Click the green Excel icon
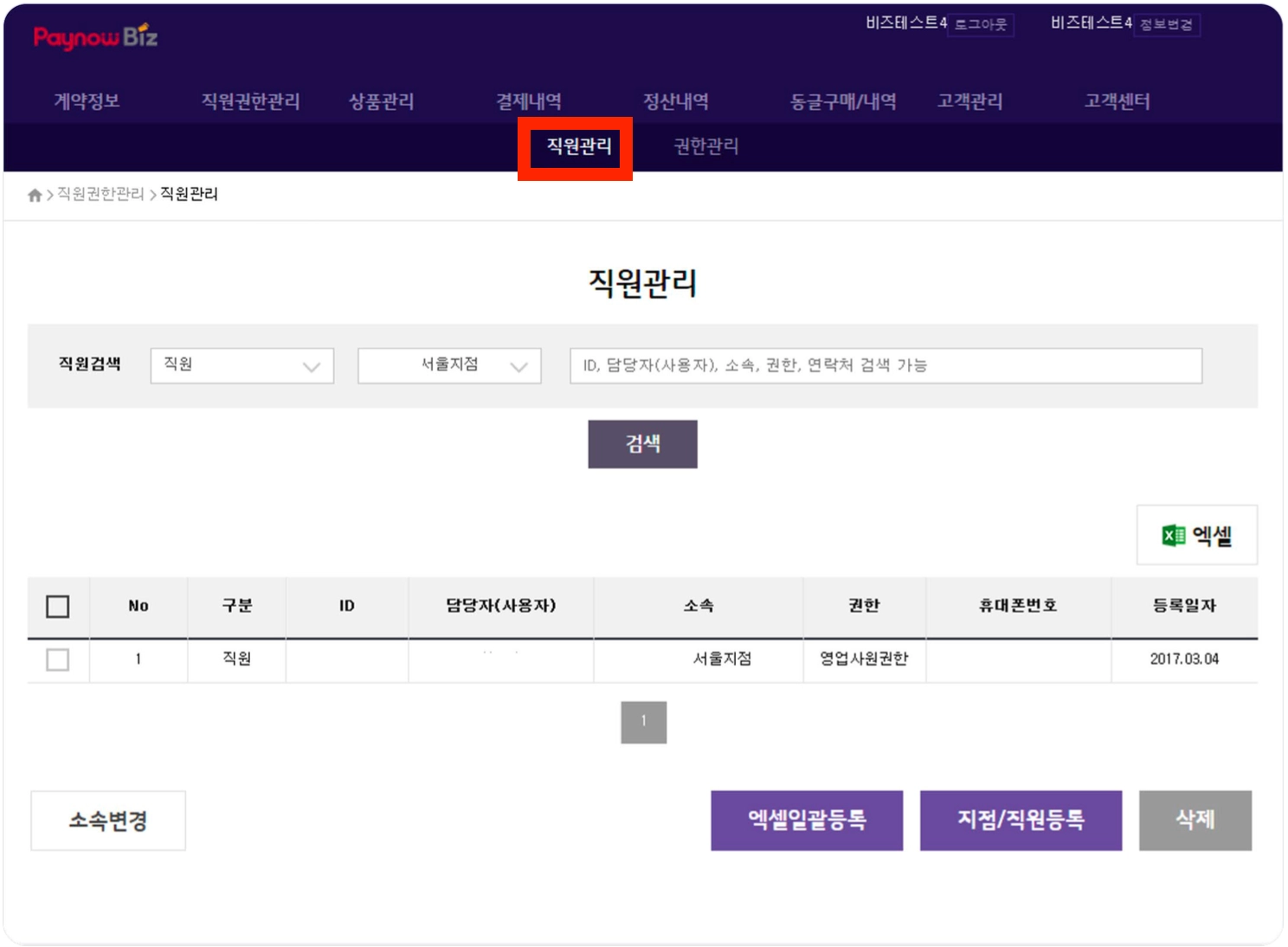Screen dimensions: 1288x947 (1174, 536)
